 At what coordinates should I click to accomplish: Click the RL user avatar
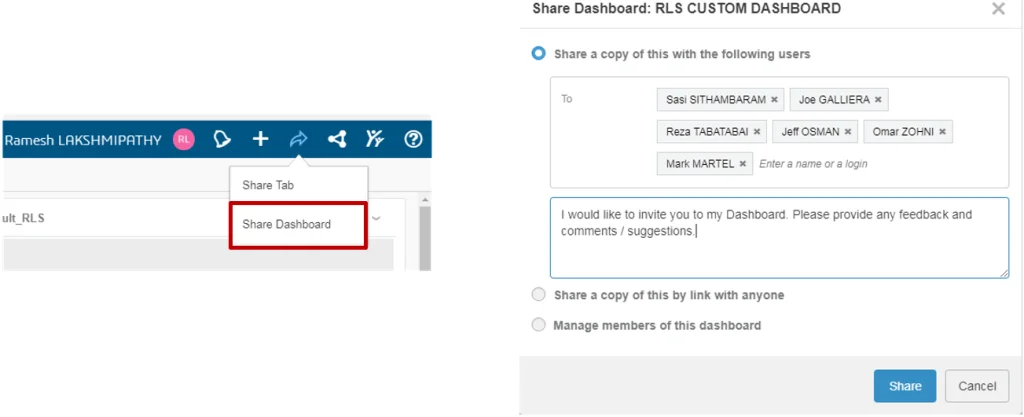(x=183, y=140)
